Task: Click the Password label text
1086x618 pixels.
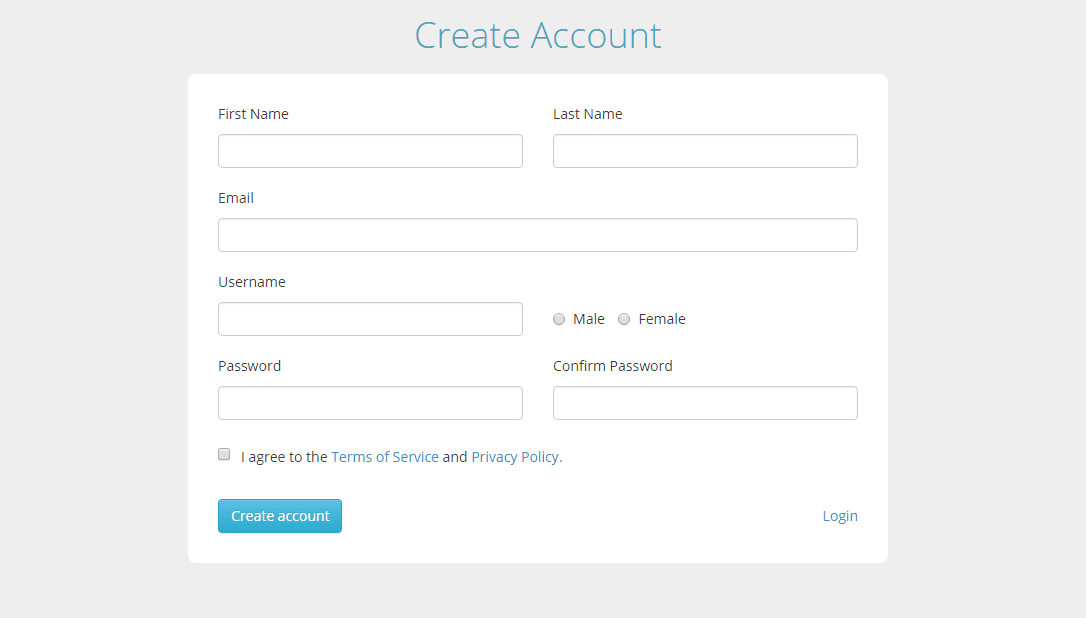Action: (250, 366)
